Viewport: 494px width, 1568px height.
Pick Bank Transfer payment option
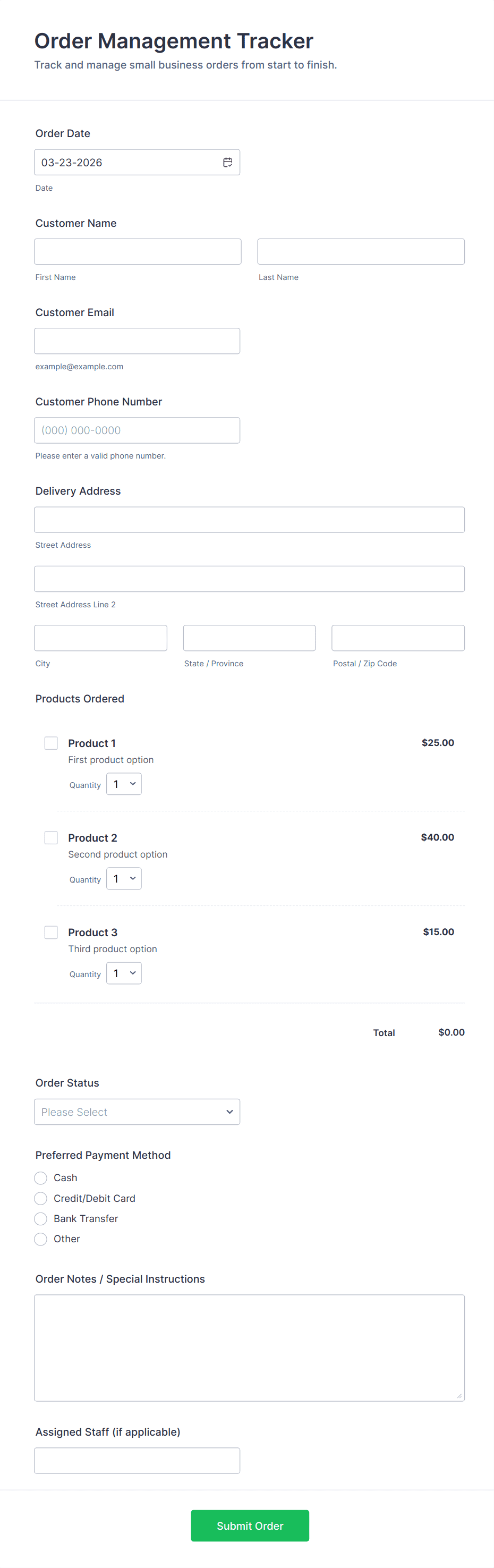41,1218
